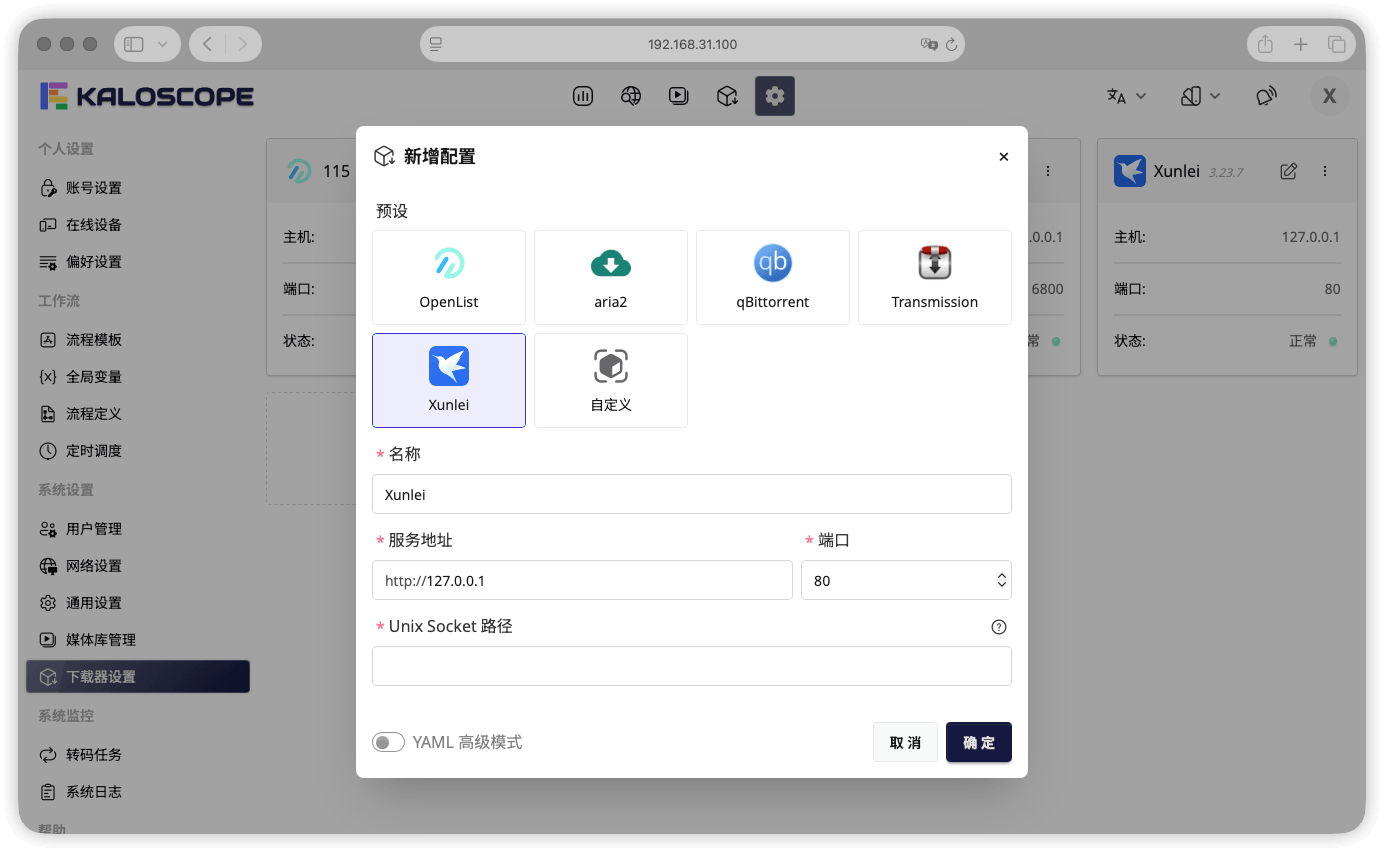Open 系统日志 in sidebar
1384x852 pixels.
coord(138,792)
